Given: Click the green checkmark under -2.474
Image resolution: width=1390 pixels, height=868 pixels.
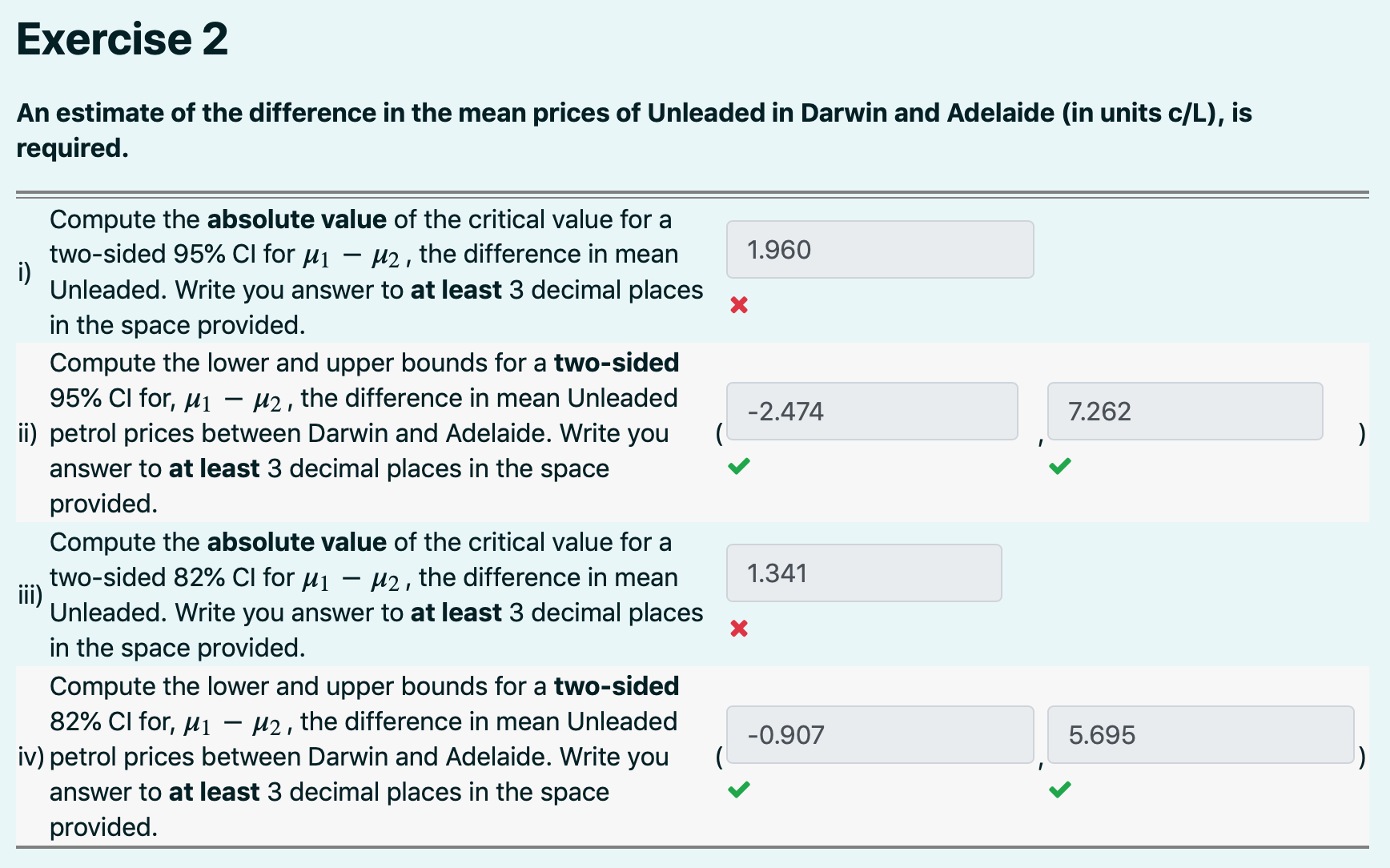Looking at the screenshot, I should 740,465.
